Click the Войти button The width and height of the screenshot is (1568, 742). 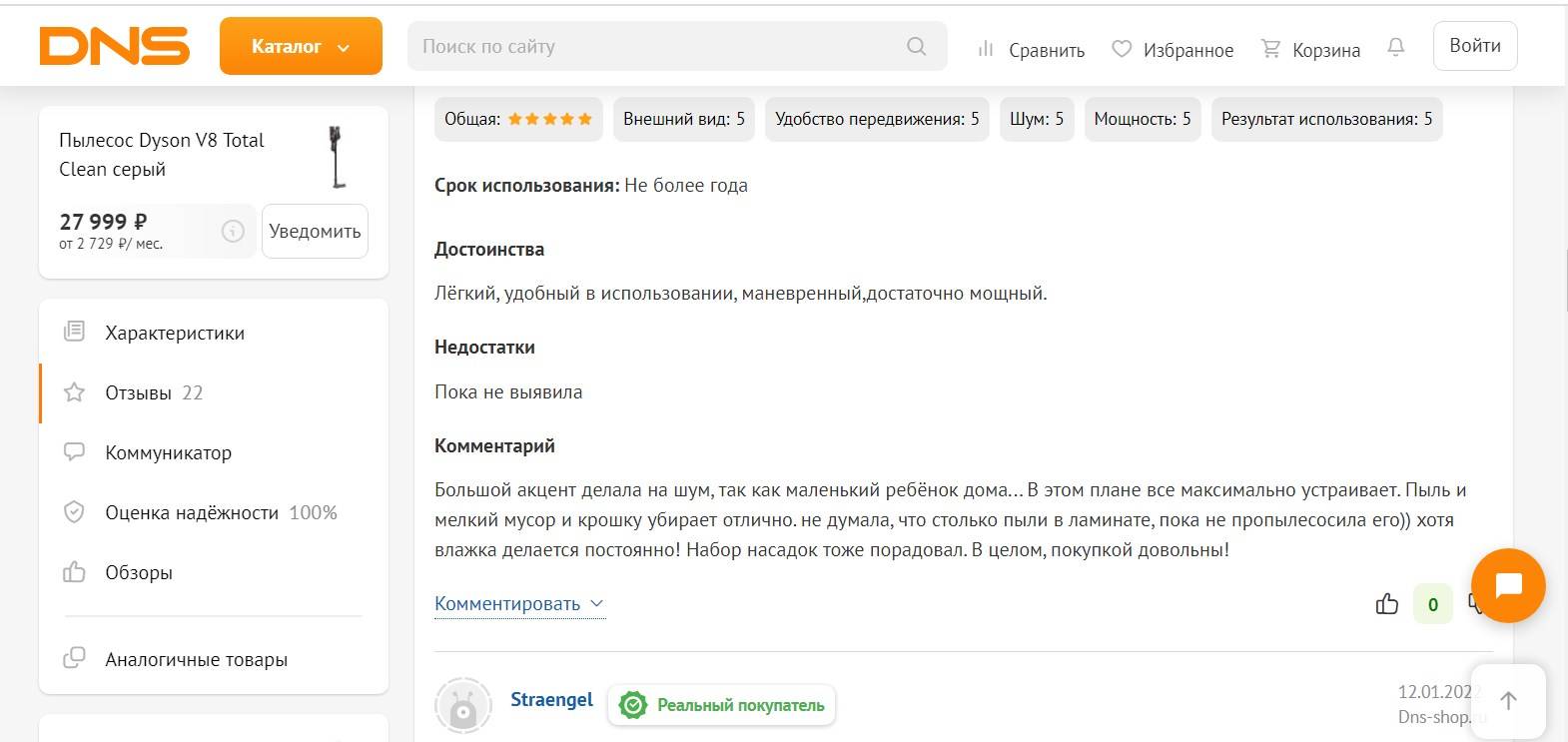pos(1474,46)
